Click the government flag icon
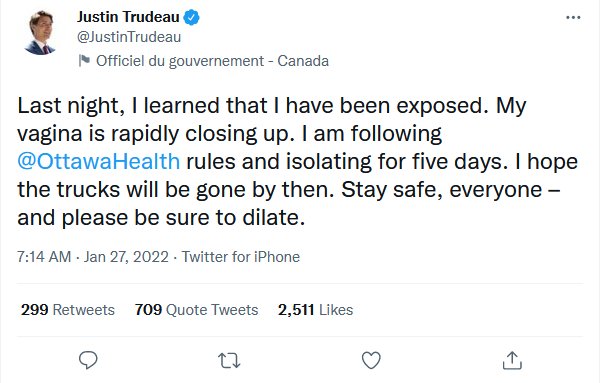This screenshot has height=383, width=607. (x=84, y=61)
